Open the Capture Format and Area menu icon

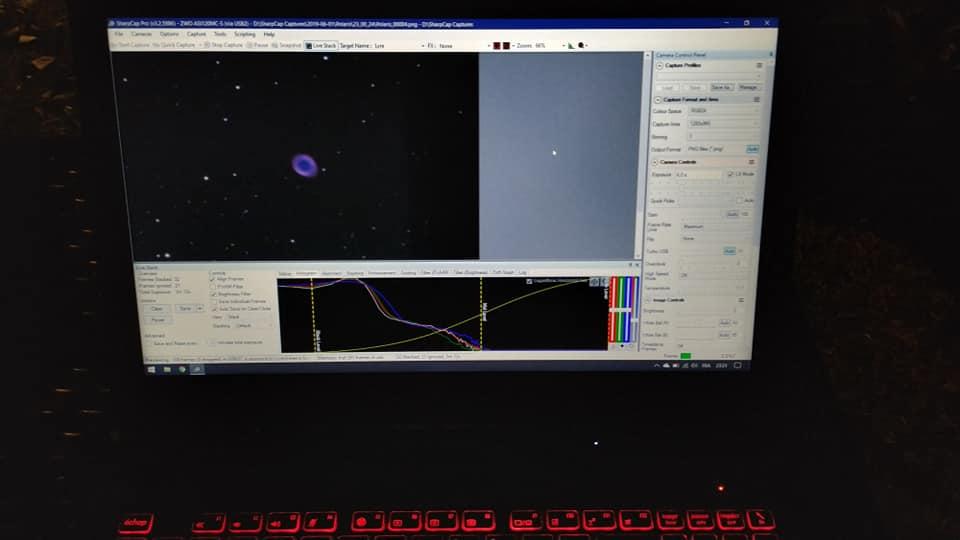pyautogui.click(x=757, y=99)
